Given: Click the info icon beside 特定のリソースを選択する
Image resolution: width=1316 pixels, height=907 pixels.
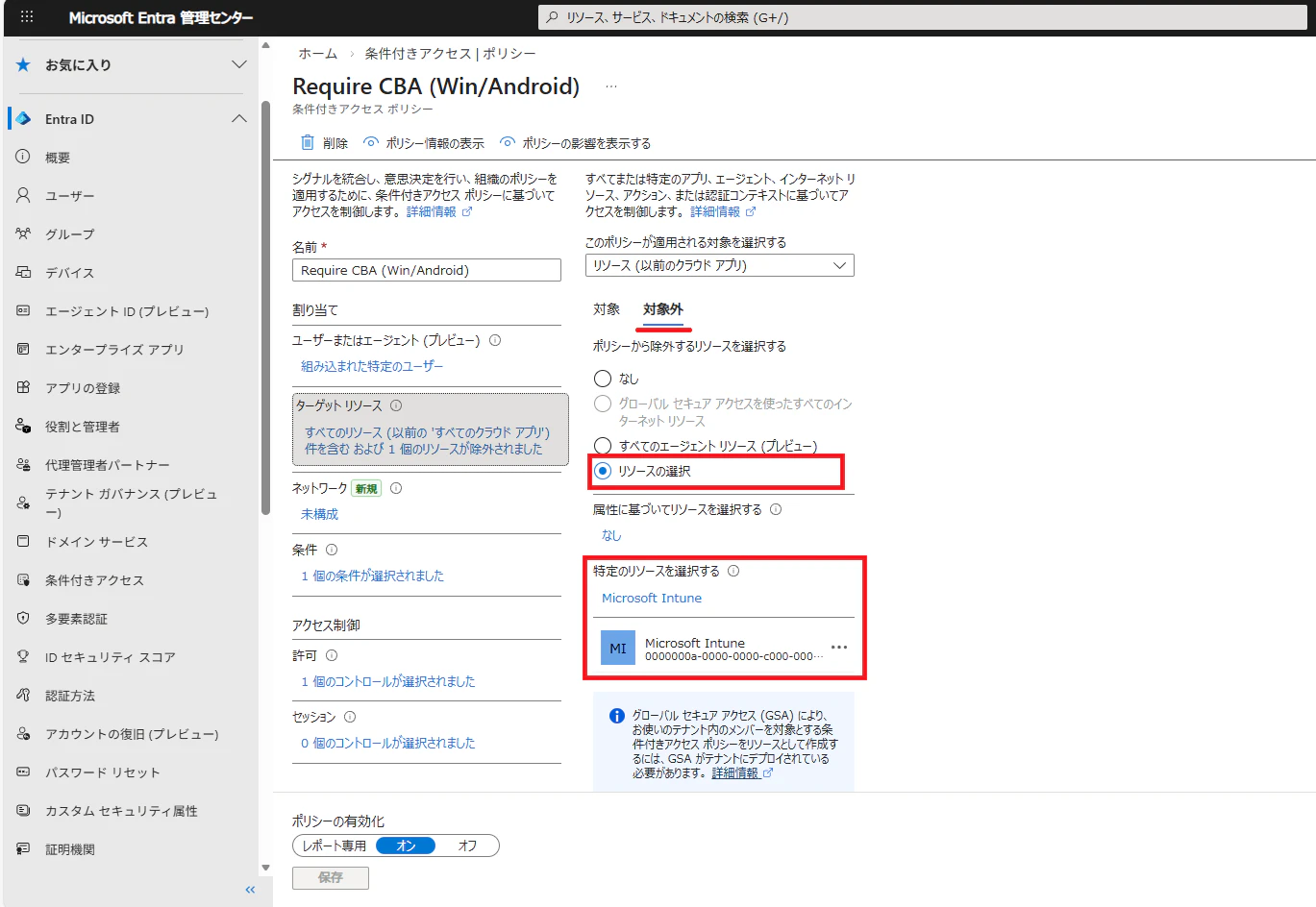Looking at the screenshot, I should point(733,571).
